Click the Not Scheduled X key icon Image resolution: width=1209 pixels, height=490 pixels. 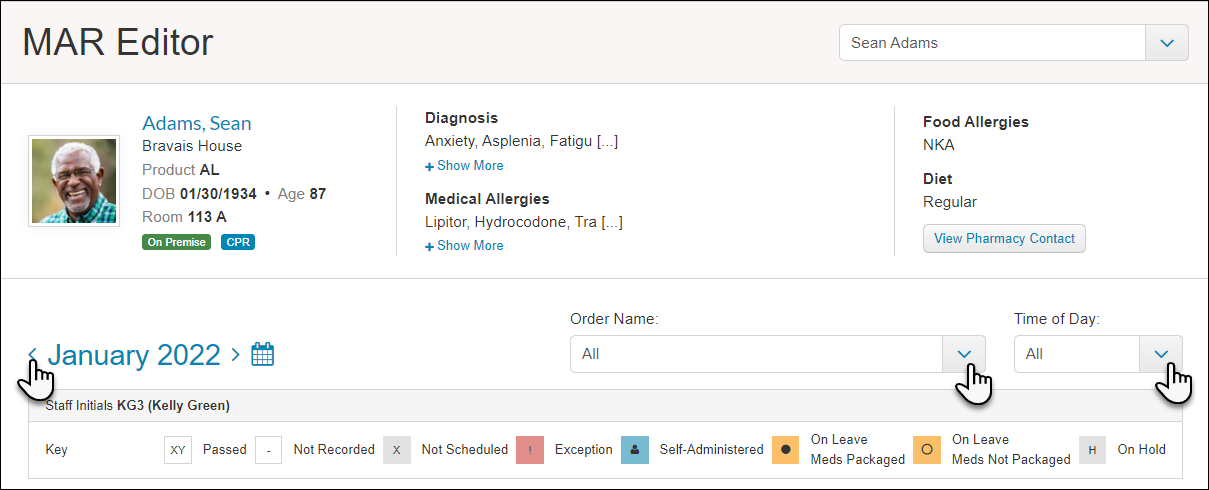coord(396,450)
